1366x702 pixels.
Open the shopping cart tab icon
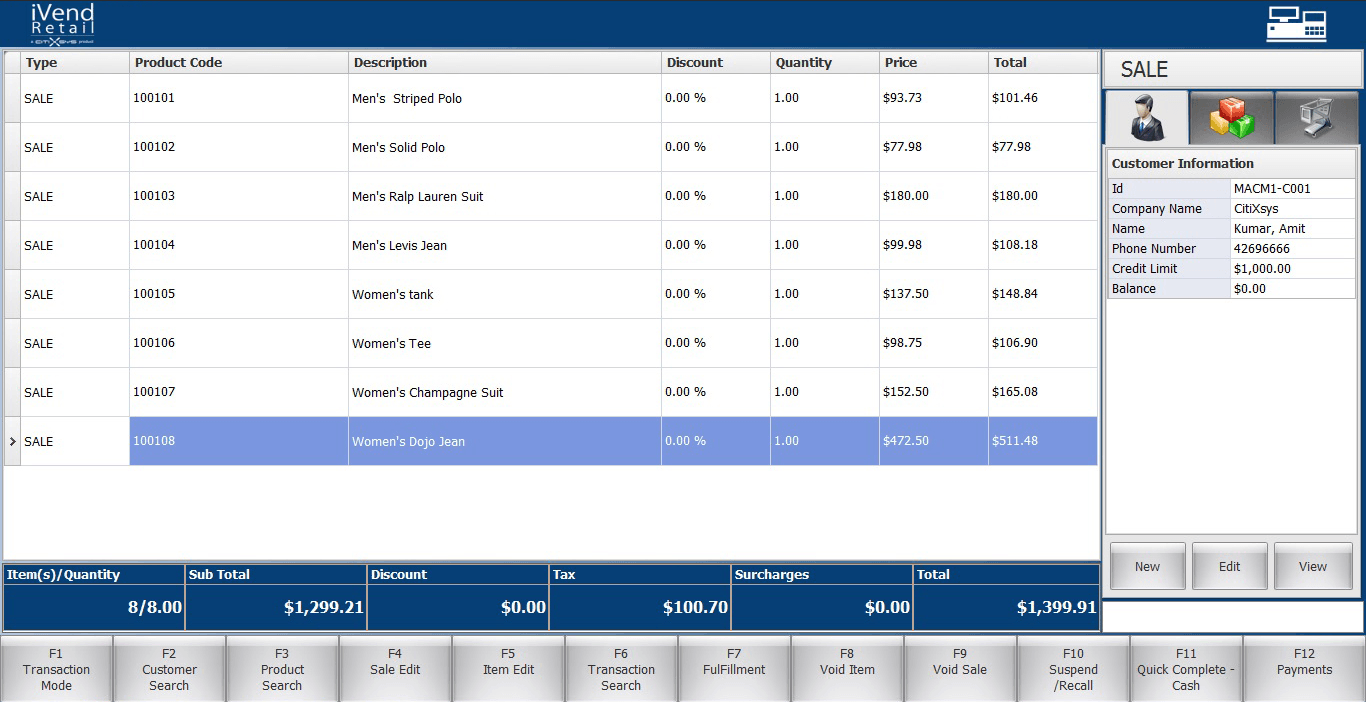click(x=1316, y=118)
